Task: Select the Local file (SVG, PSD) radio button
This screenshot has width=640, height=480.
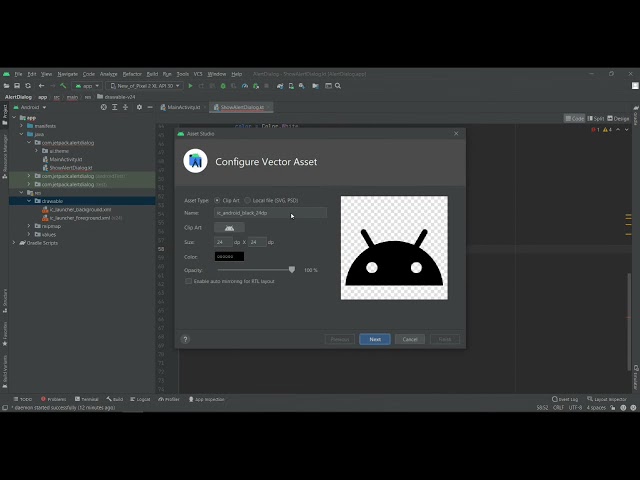Action: click(247, 200)
